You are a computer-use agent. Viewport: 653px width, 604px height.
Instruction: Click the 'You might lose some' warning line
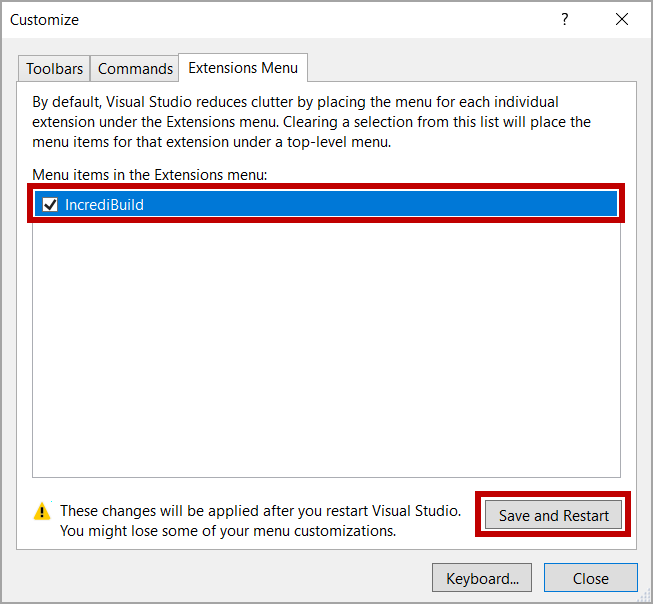pos(228,531)
